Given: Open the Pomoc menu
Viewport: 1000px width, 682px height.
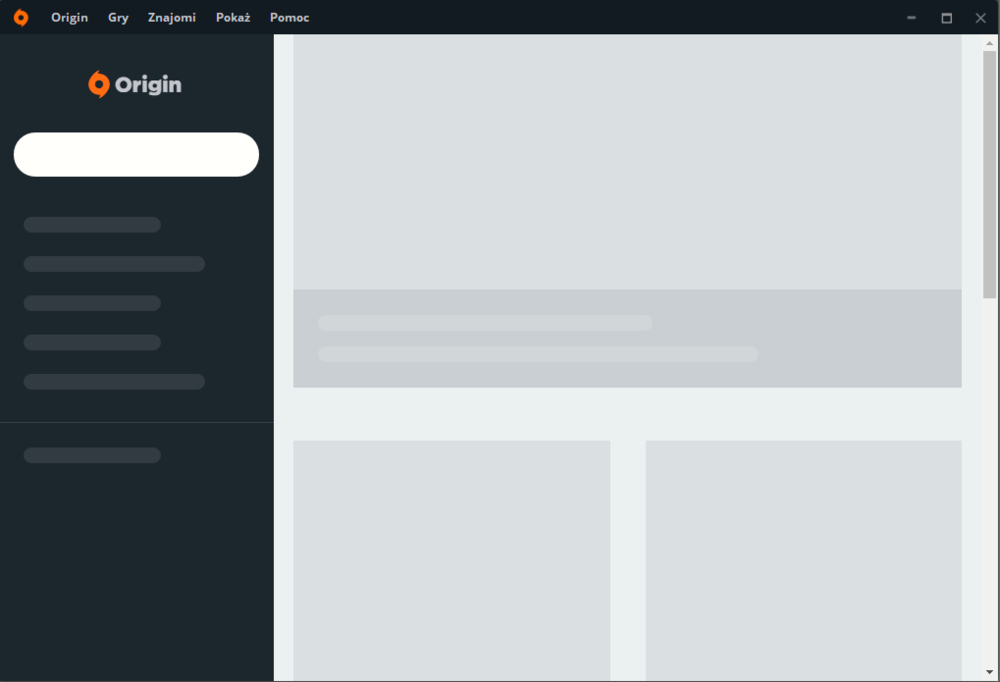Looking at the screenshot, I should pos(290,18).
